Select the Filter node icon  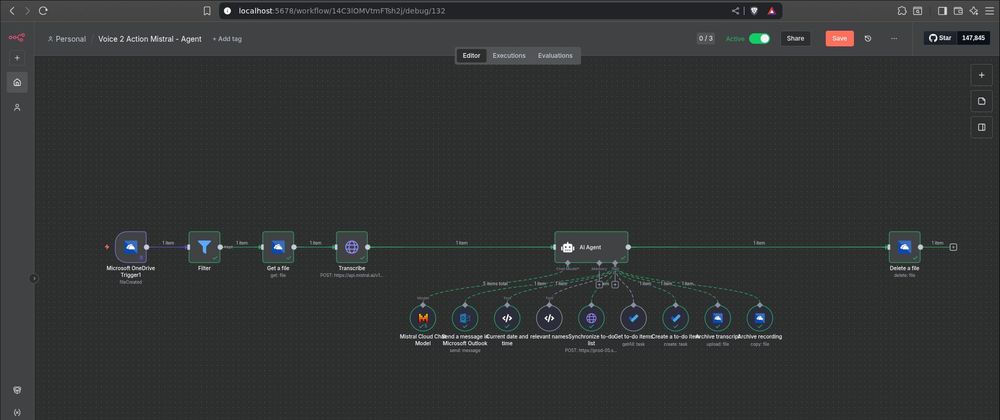[x=204, y=246]
